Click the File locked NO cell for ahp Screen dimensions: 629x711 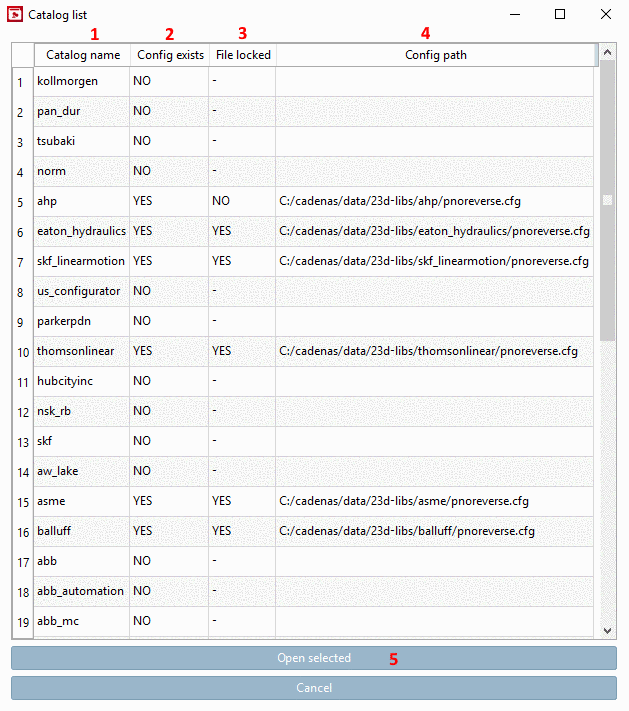pos(242,201)
